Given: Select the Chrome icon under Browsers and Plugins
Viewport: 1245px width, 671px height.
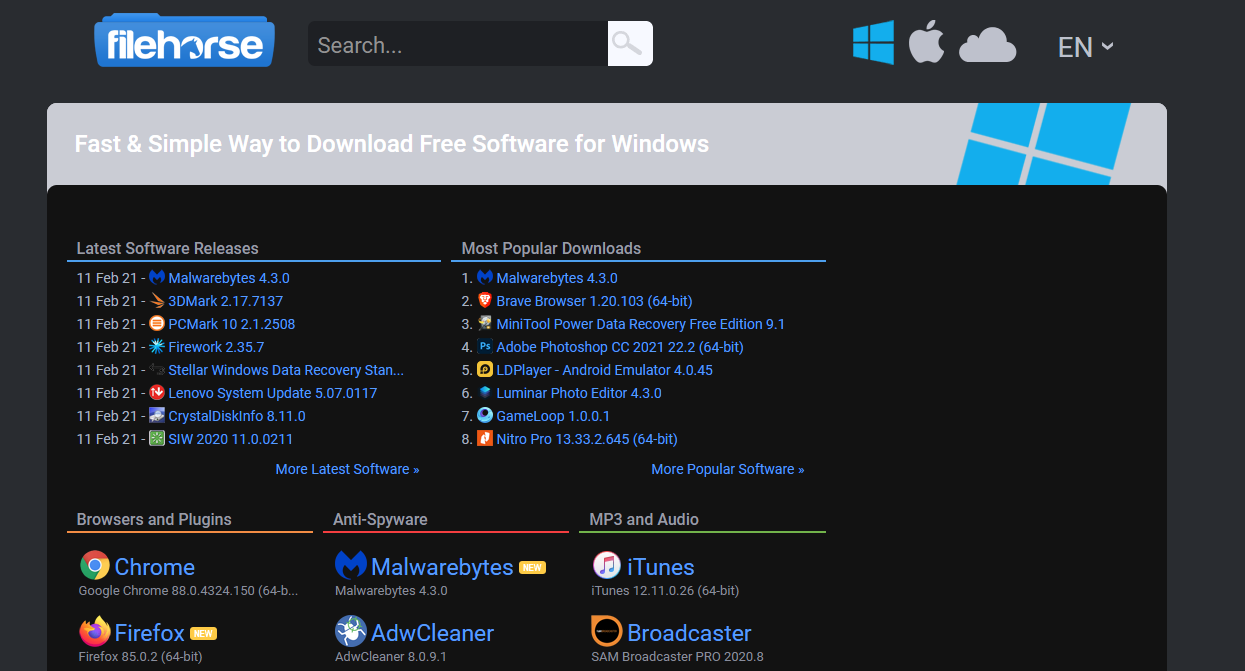Looking at the screenshot, I should coord(94,566).
